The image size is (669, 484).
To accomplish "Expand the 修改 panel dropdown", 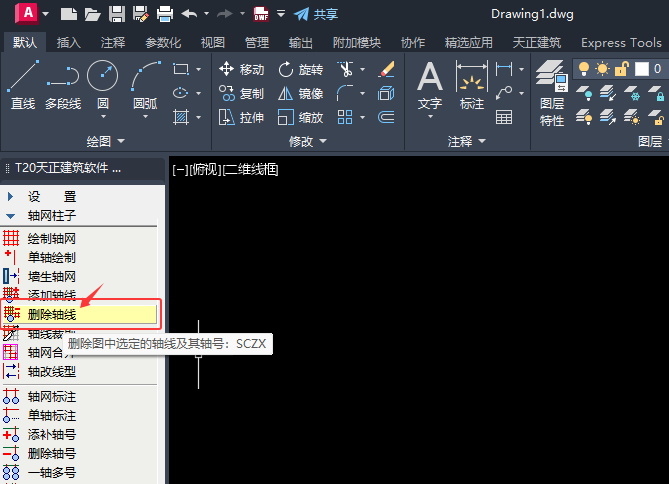I will point(308,141).
